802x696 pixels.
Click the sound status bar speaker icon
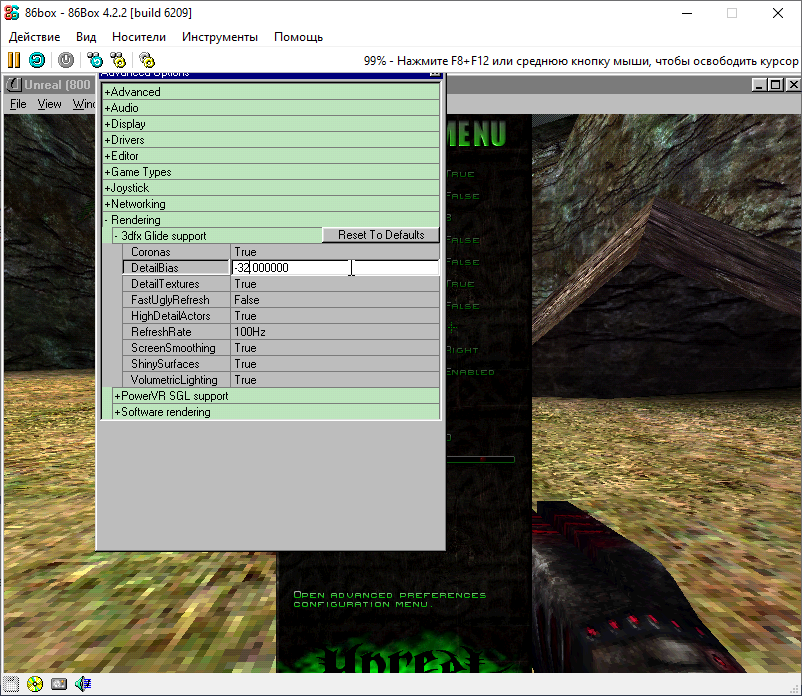point(81,684)
